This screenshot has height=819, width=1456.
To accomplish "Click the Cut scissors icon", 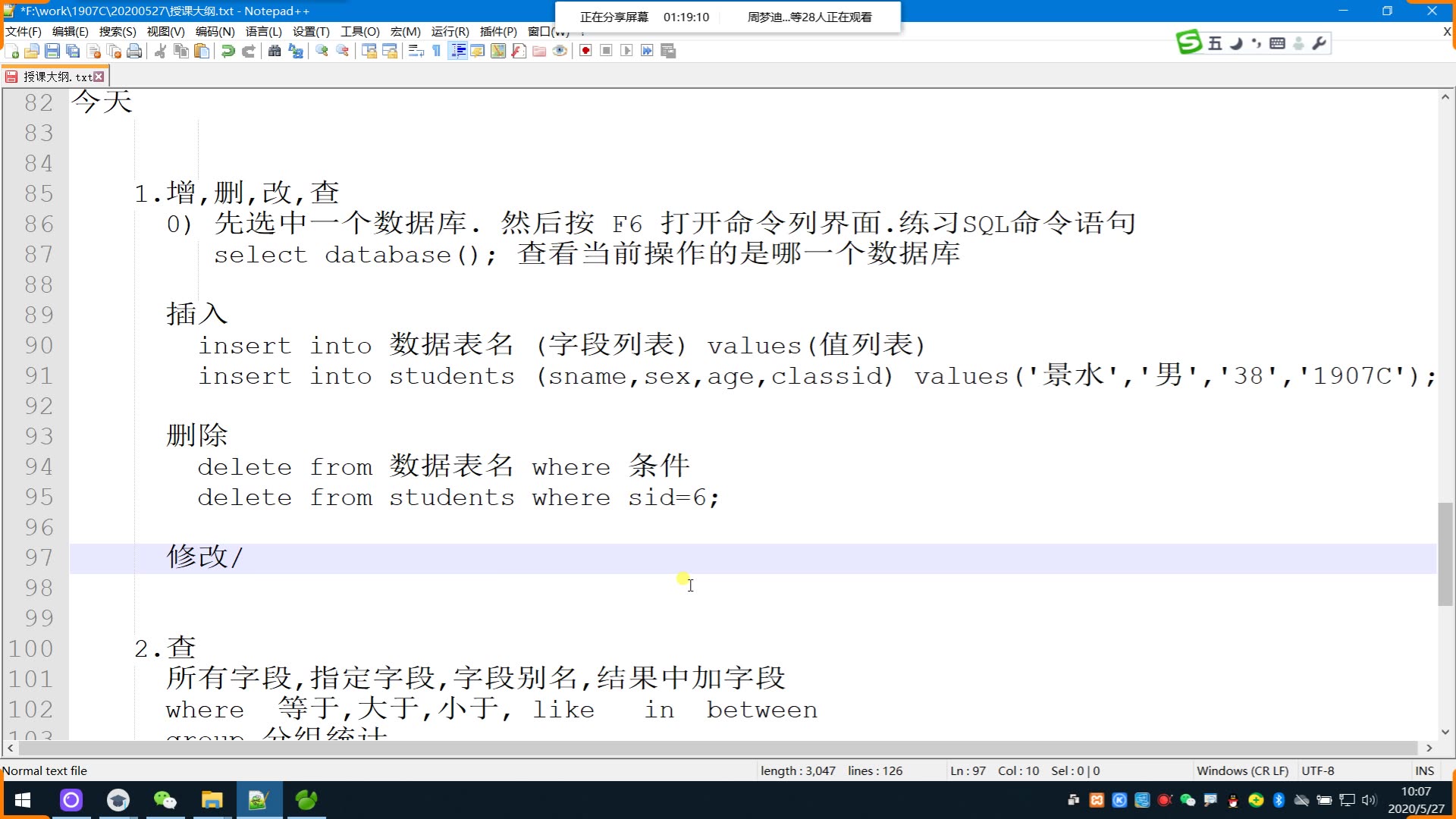I will 160,51.
